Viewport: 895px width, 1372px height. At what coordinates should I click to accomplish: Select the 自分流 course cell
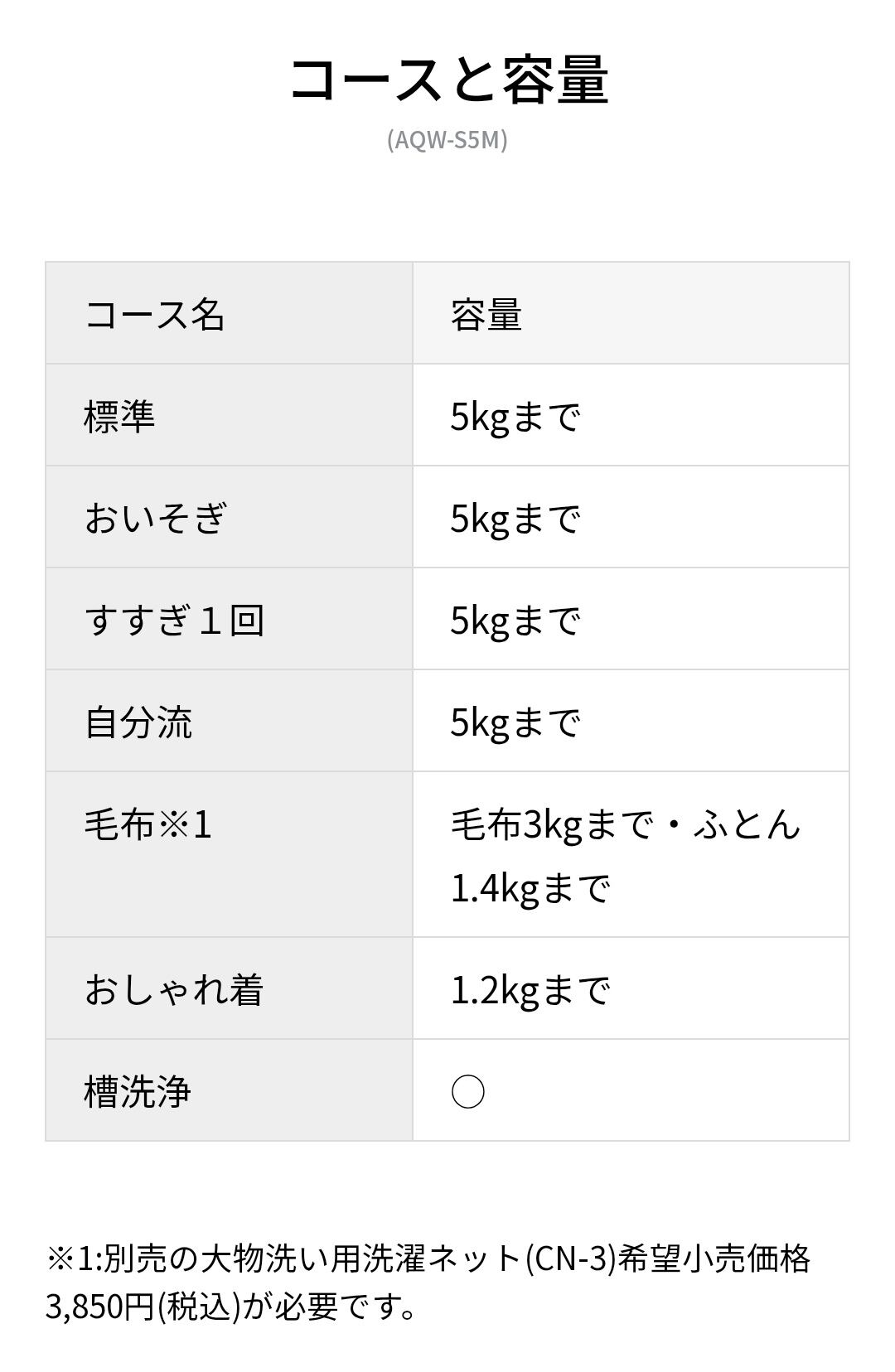point(138,722)
